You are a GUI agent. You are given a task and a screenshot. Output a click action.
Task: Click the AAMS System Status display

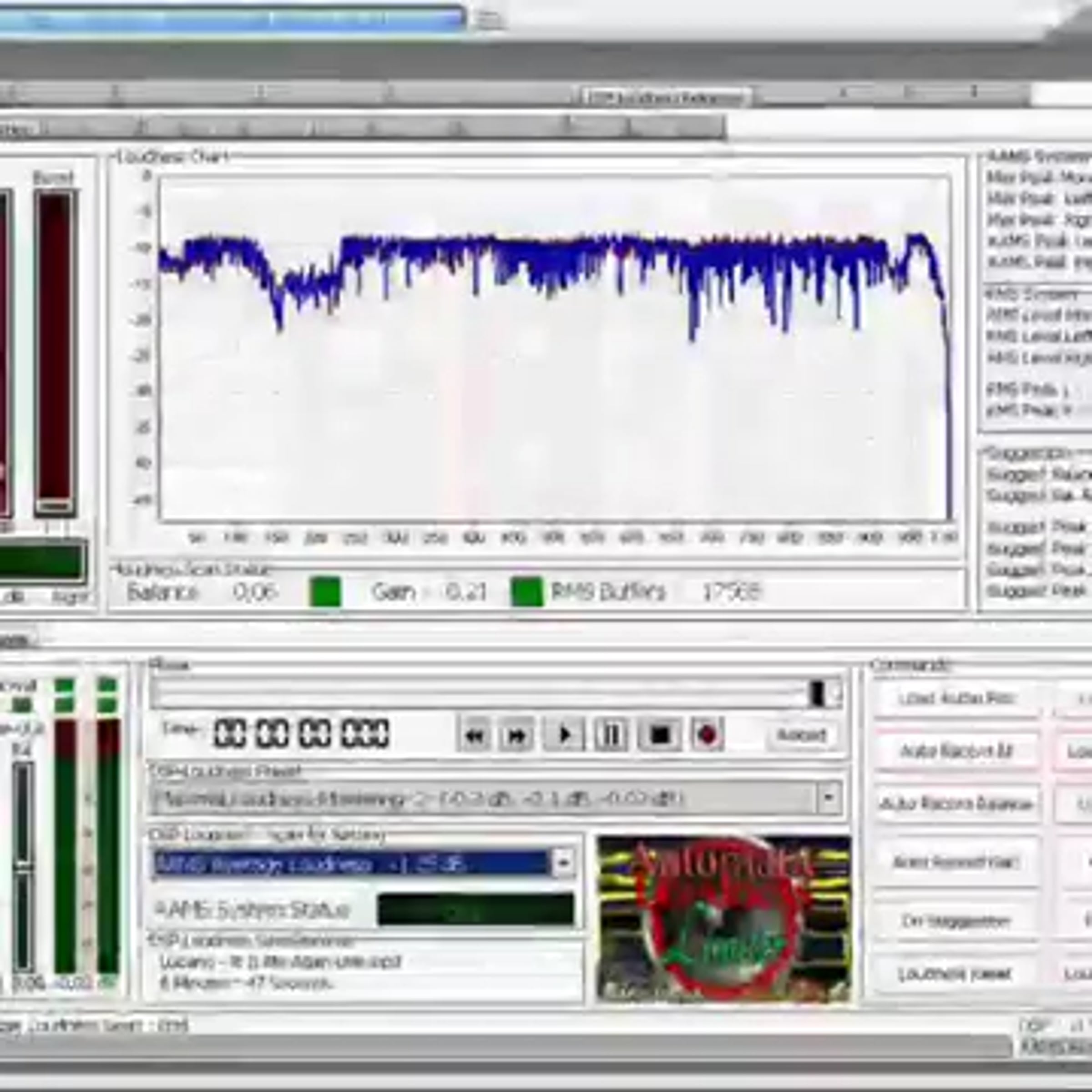[475, 910]
